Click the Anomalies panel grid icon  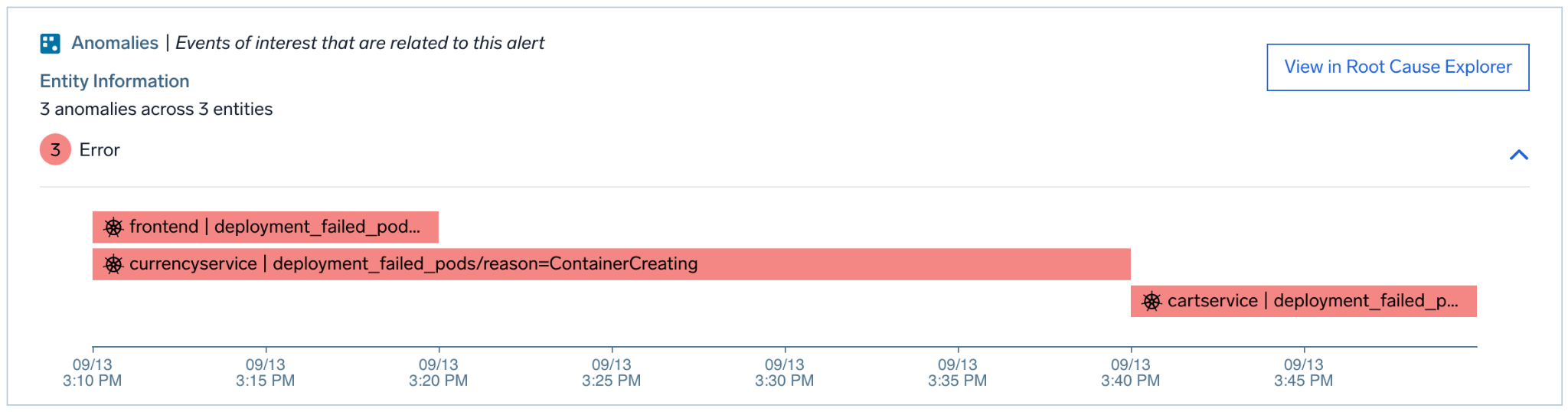click(x=50, y=44)
